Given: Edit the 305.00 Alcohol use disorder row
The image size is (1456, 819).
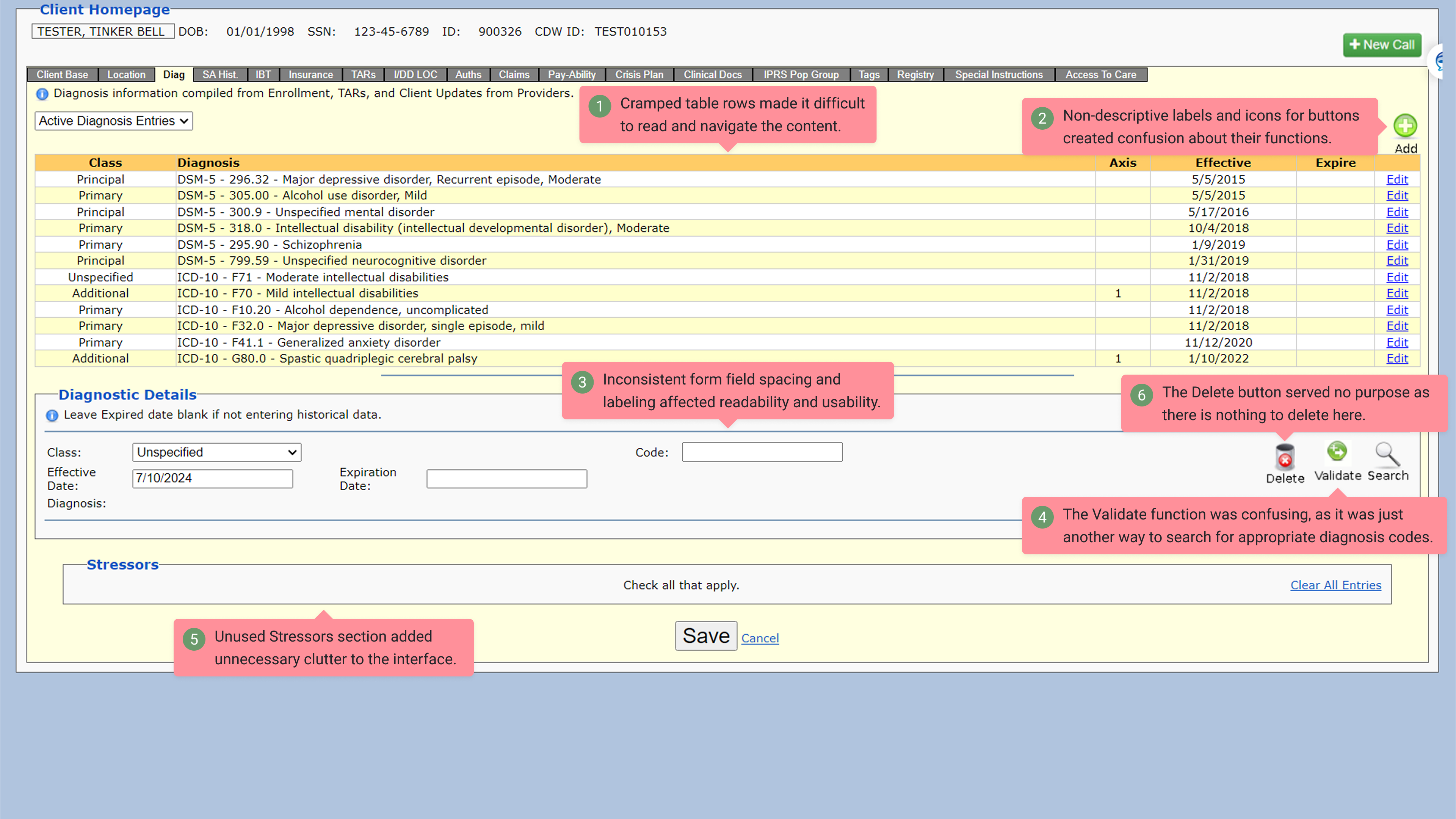Looking at the screenshot, I should point(1396,196).
